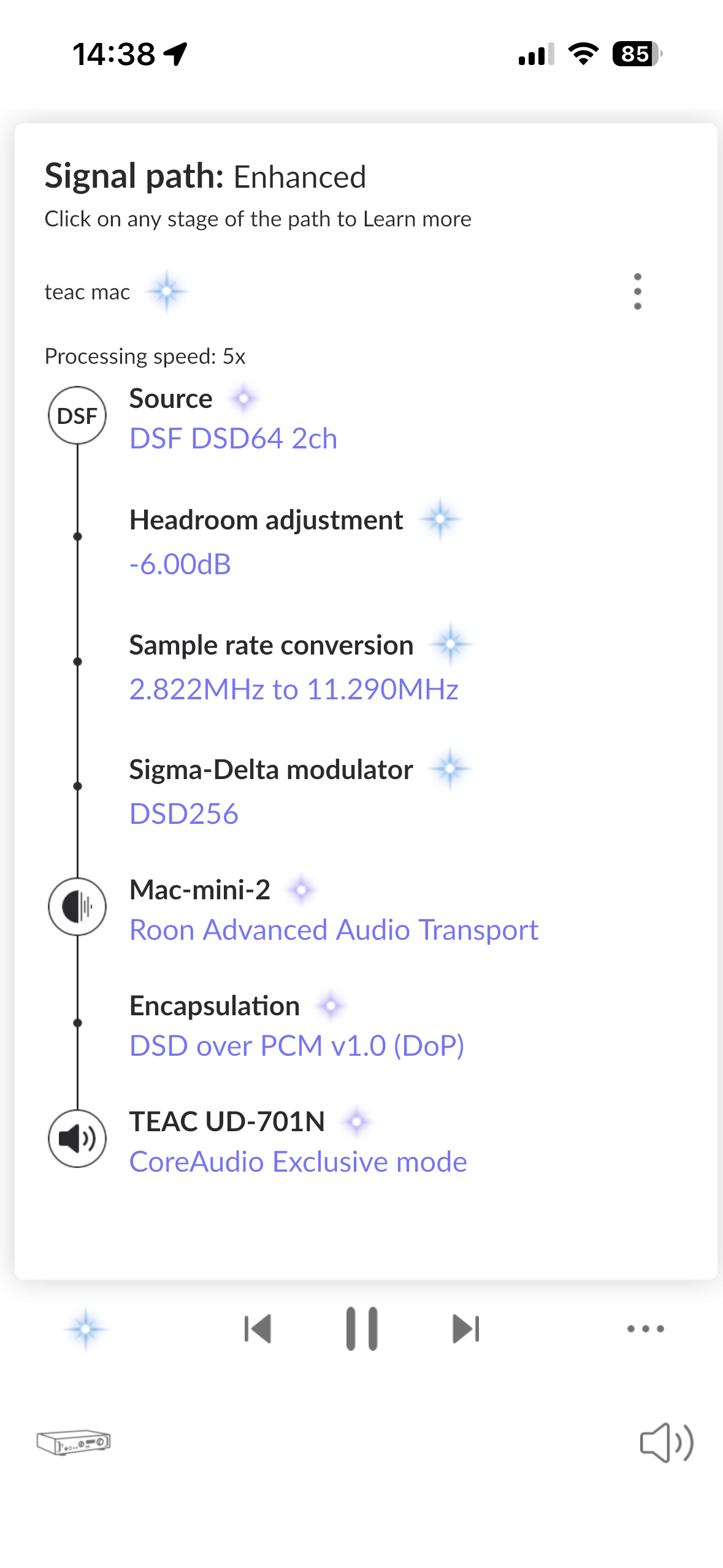Tap the signal path star in playback bar

pos(86,1329)
